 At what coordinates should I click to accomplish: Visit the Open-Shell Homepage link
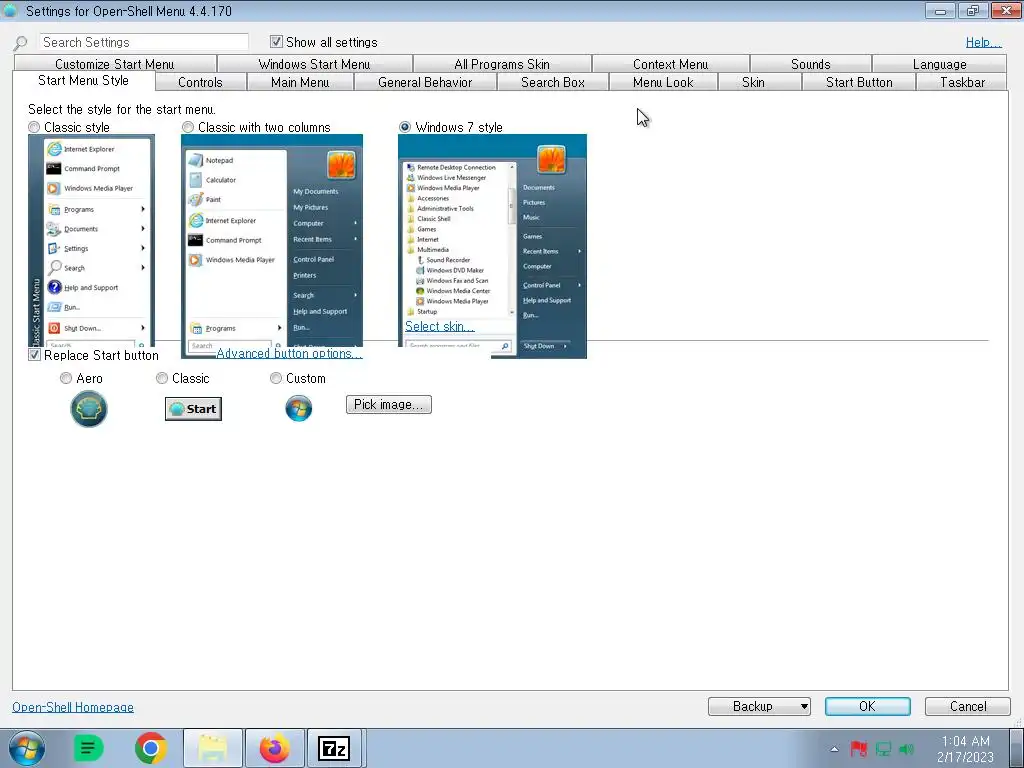click(x=72, y=707)
